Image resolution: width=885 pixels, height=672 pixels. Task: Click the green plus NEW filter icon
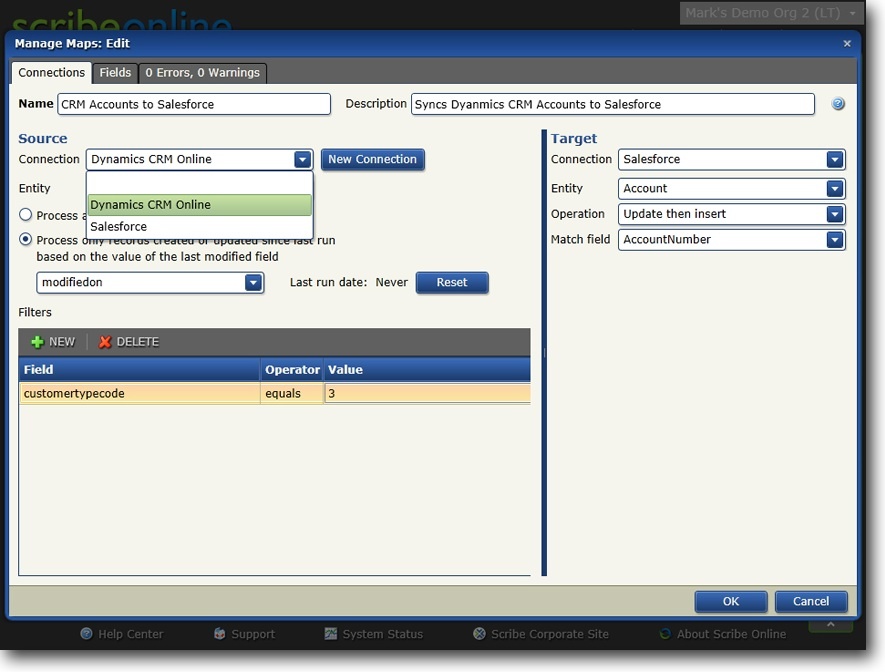pyautogui.click(x=37, y=342)
